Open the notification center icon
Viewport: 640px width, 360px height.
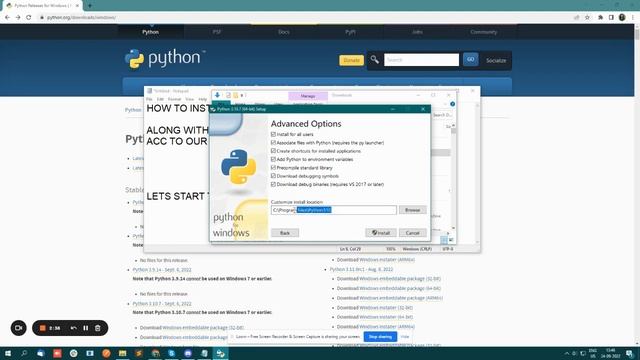629,353
